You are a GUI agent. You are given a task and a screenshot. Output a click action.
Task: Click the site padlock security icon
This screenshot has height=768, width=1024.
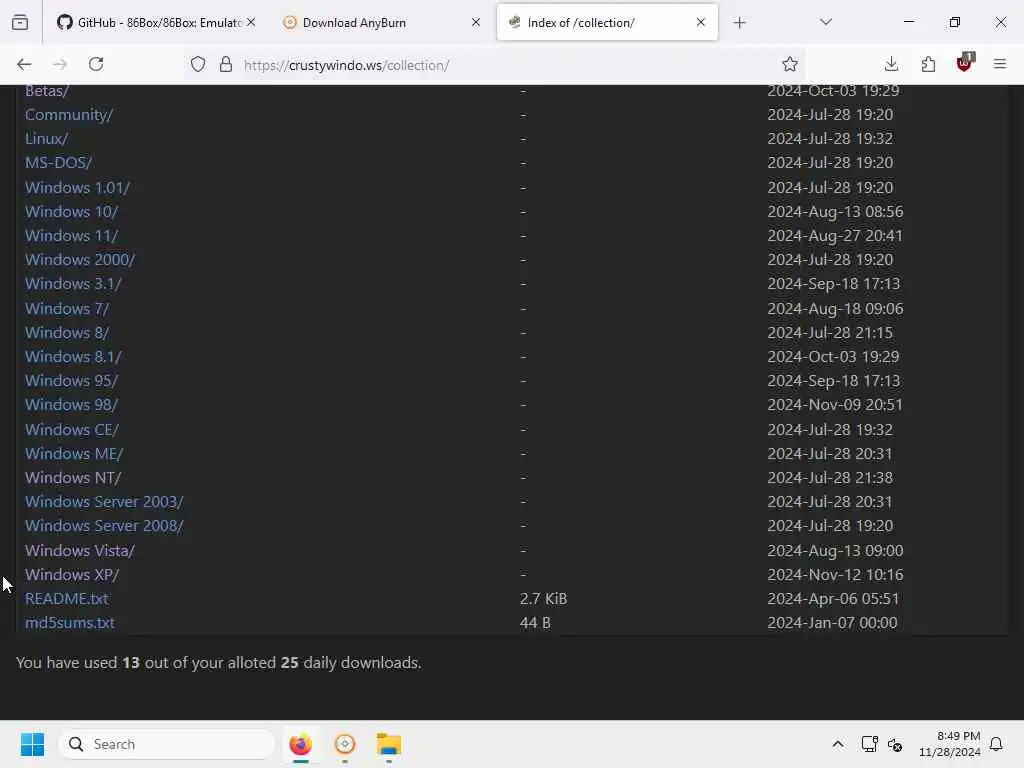tap(226, 65)
